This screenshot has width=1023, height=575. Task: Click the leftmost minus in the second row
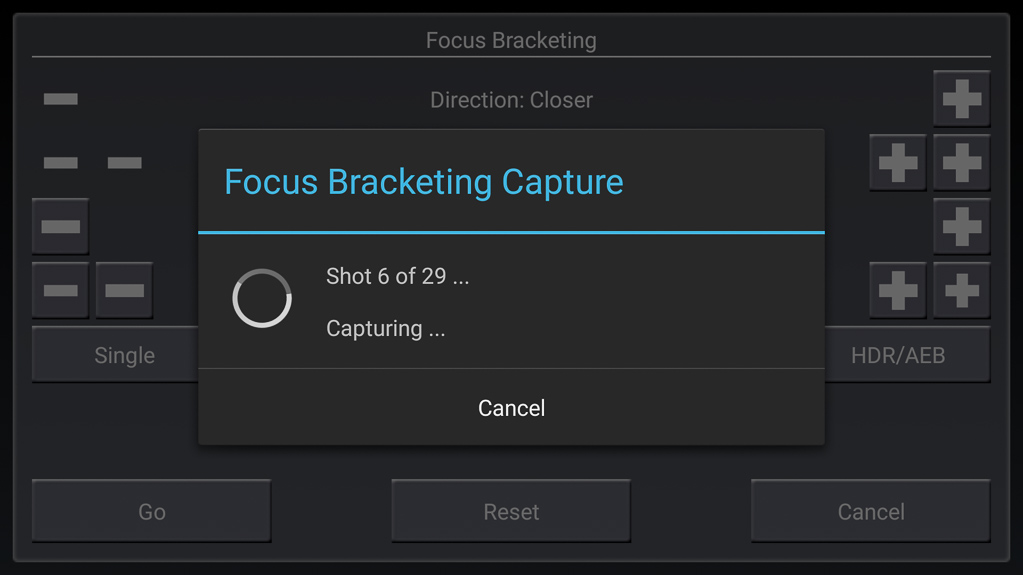point(61,163)
